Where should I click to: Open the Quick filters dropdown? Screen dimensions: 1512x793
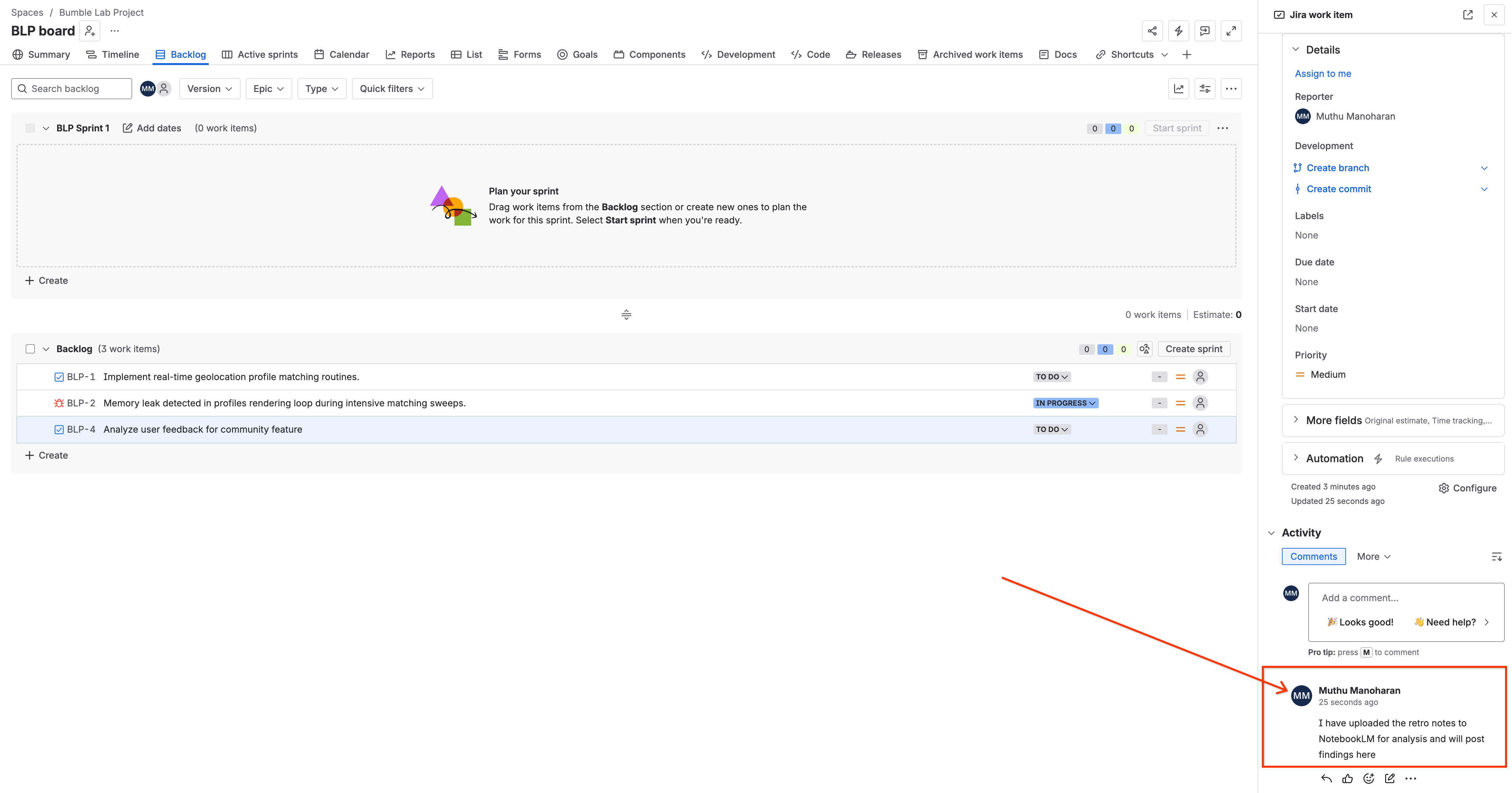[x=392, y=89]
